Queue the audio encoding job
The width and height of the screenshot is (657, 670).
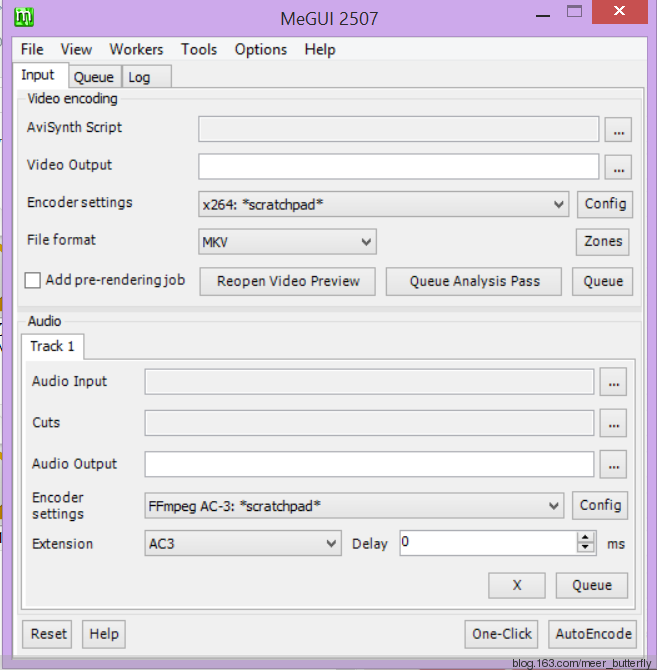[592, 585]
